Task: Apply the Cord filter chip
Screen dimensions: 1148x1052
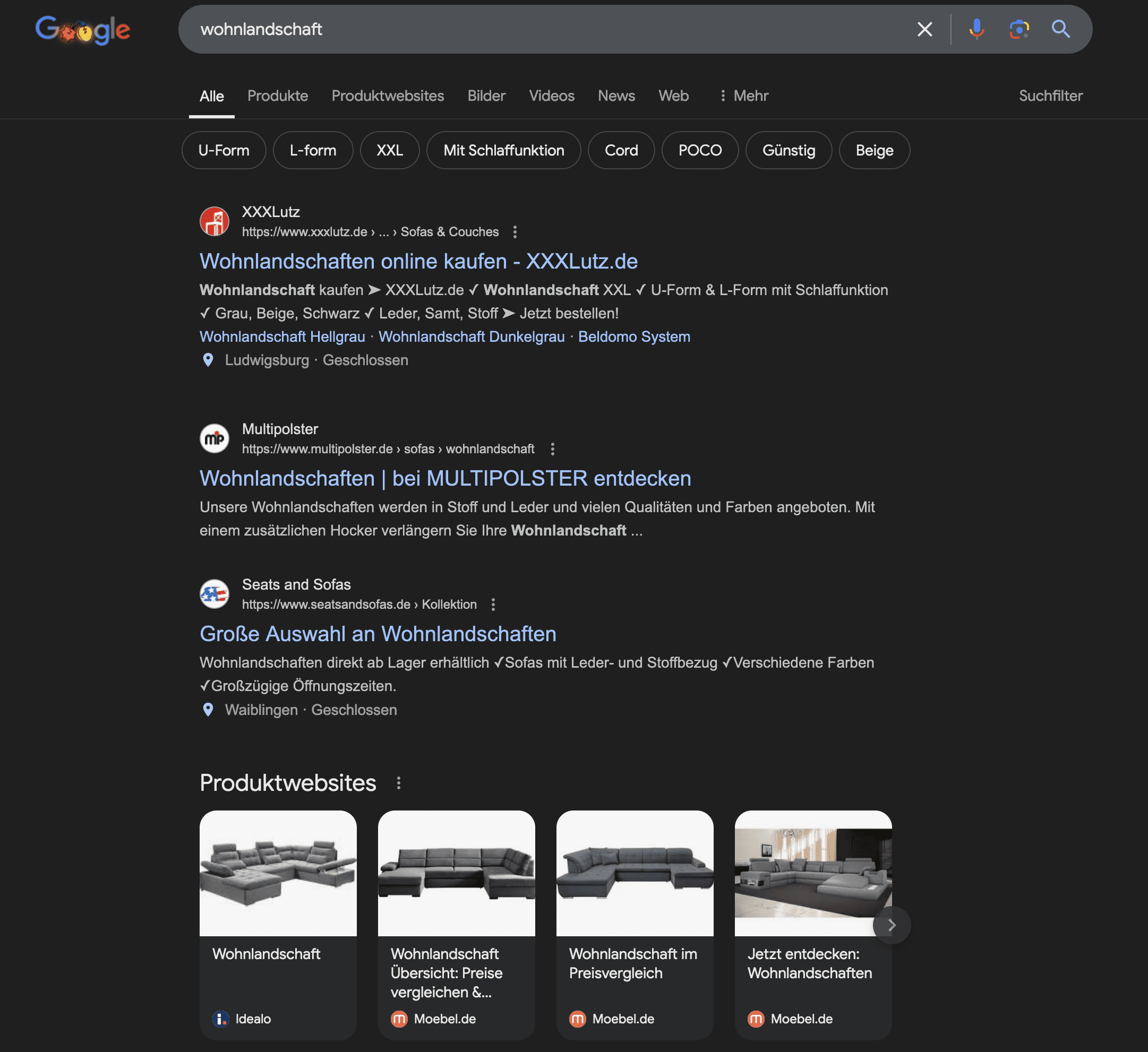Action: pos(621,150)
